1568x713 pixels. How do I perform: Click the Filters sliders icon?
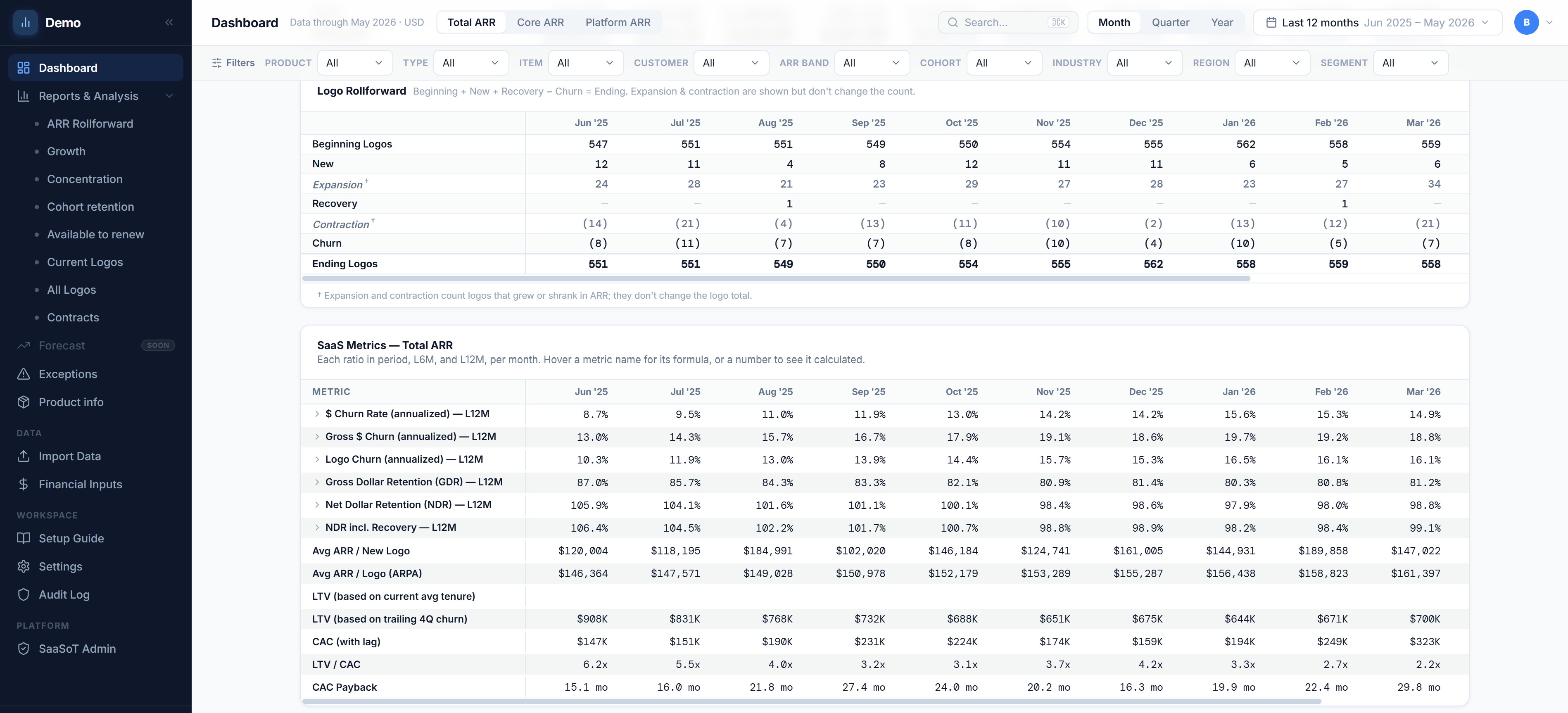(x=216, y=63)
